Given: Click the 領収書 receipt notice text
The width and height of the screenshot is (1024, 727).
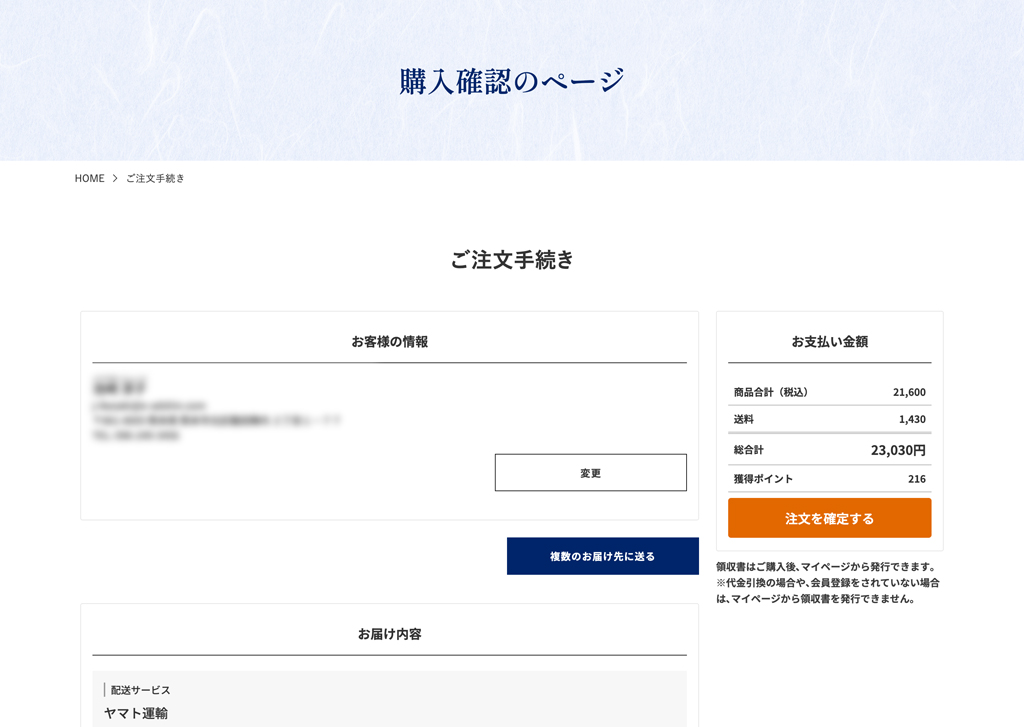Looking at the screenshot, I should click(x=828, y=583).
